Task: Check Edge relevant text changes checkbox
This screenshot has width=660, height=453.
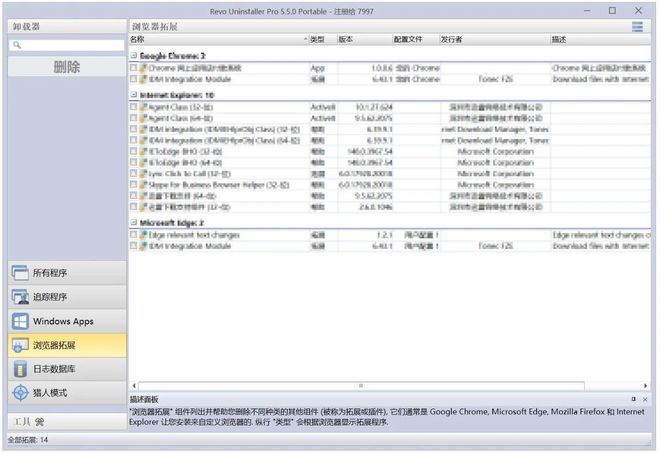Action: (133, 234)
